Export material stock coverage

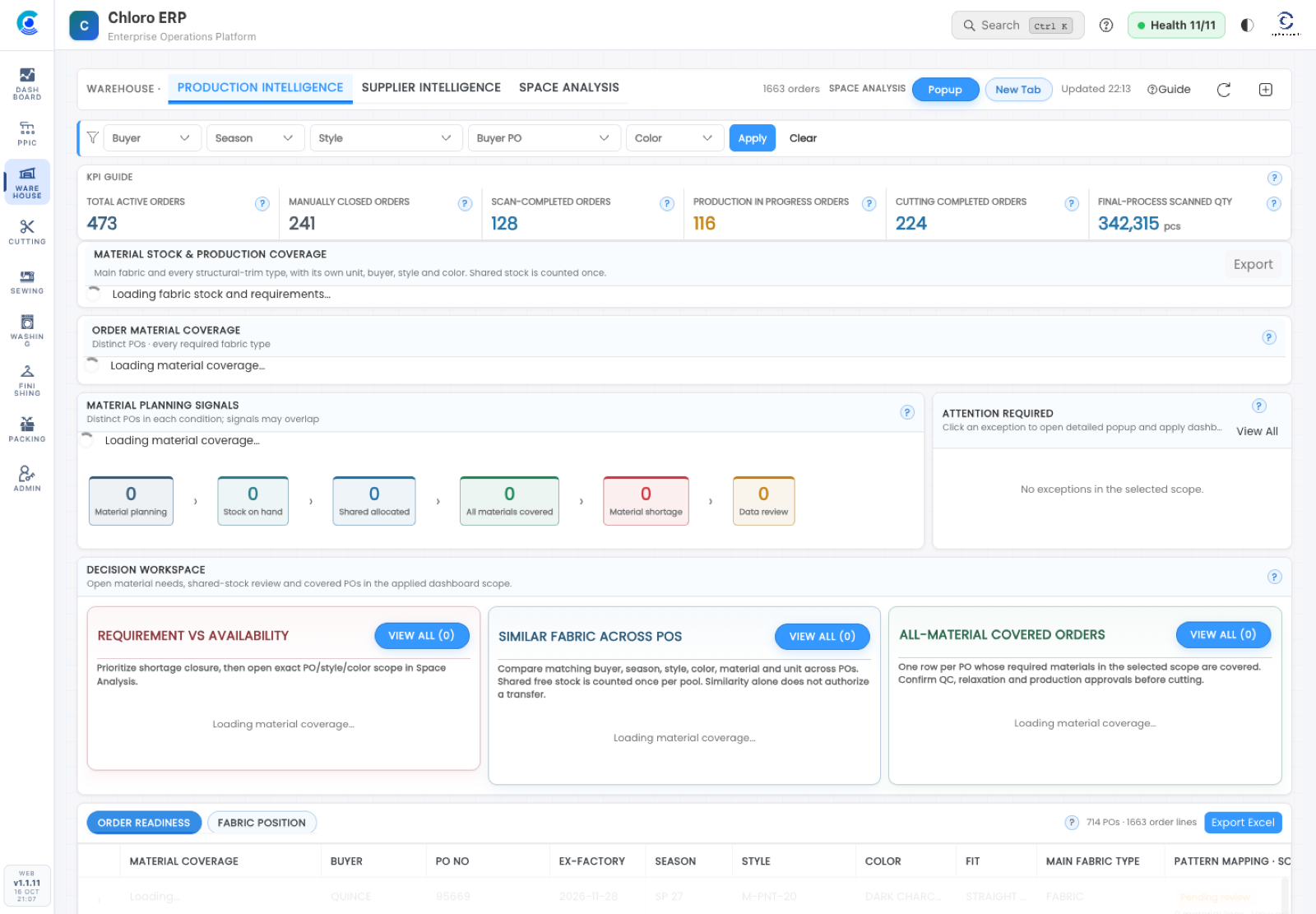(x=1253, y=264)
